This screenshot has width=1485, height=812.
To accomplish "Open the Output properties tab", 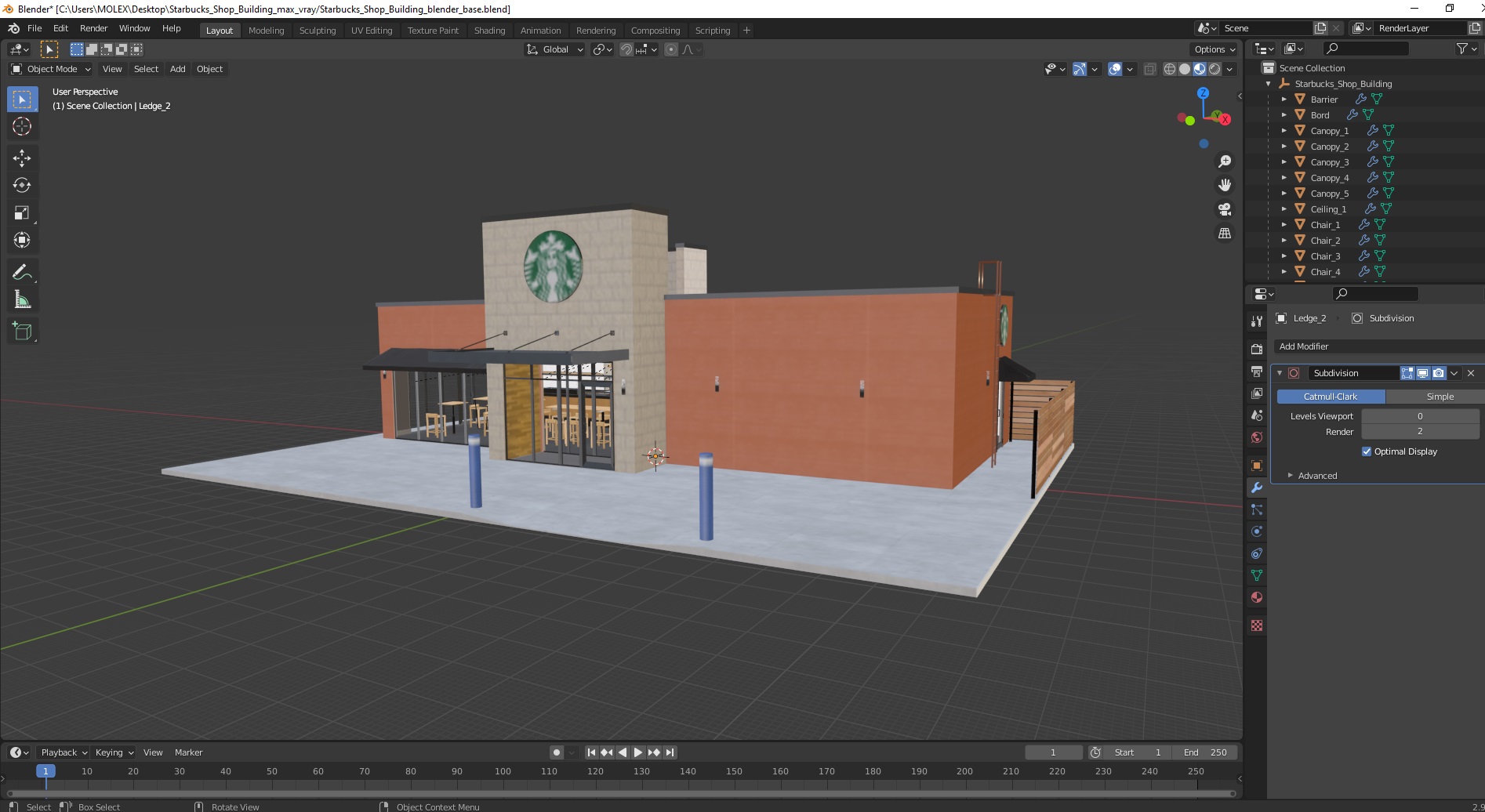I will click(1257, 372).
